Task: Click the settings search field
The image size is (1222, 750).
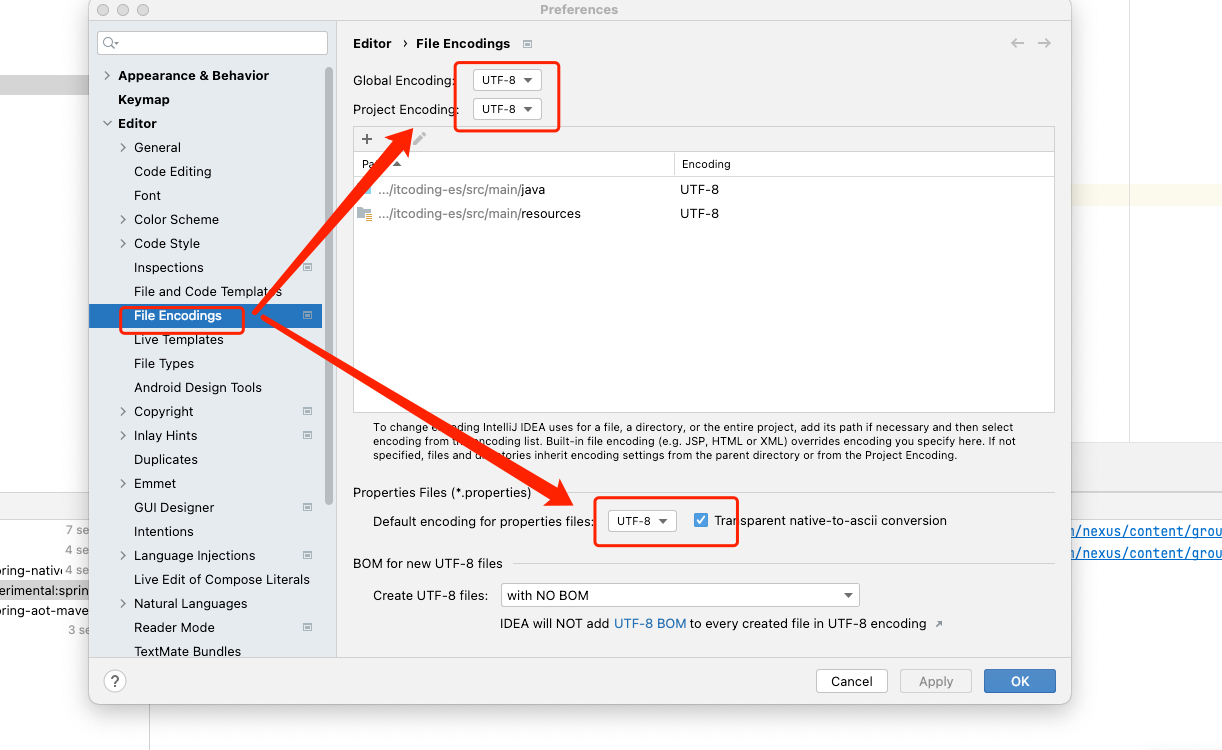Action: (212, 43)
